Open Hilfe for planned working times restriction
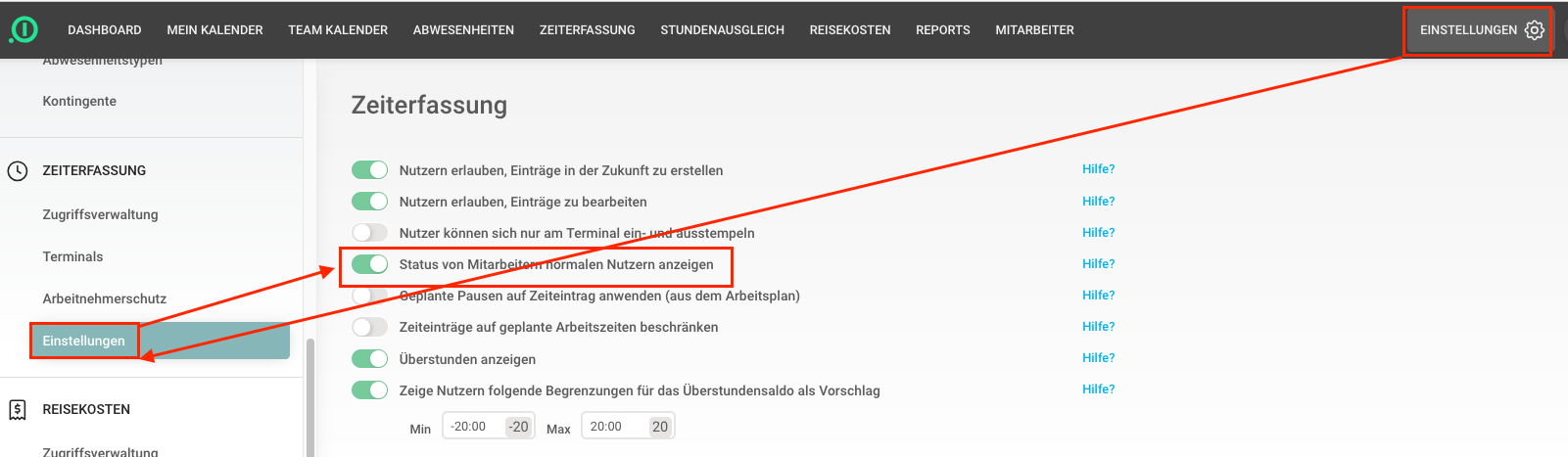This screenshot has height=457, width=1568. [1099, 327]
